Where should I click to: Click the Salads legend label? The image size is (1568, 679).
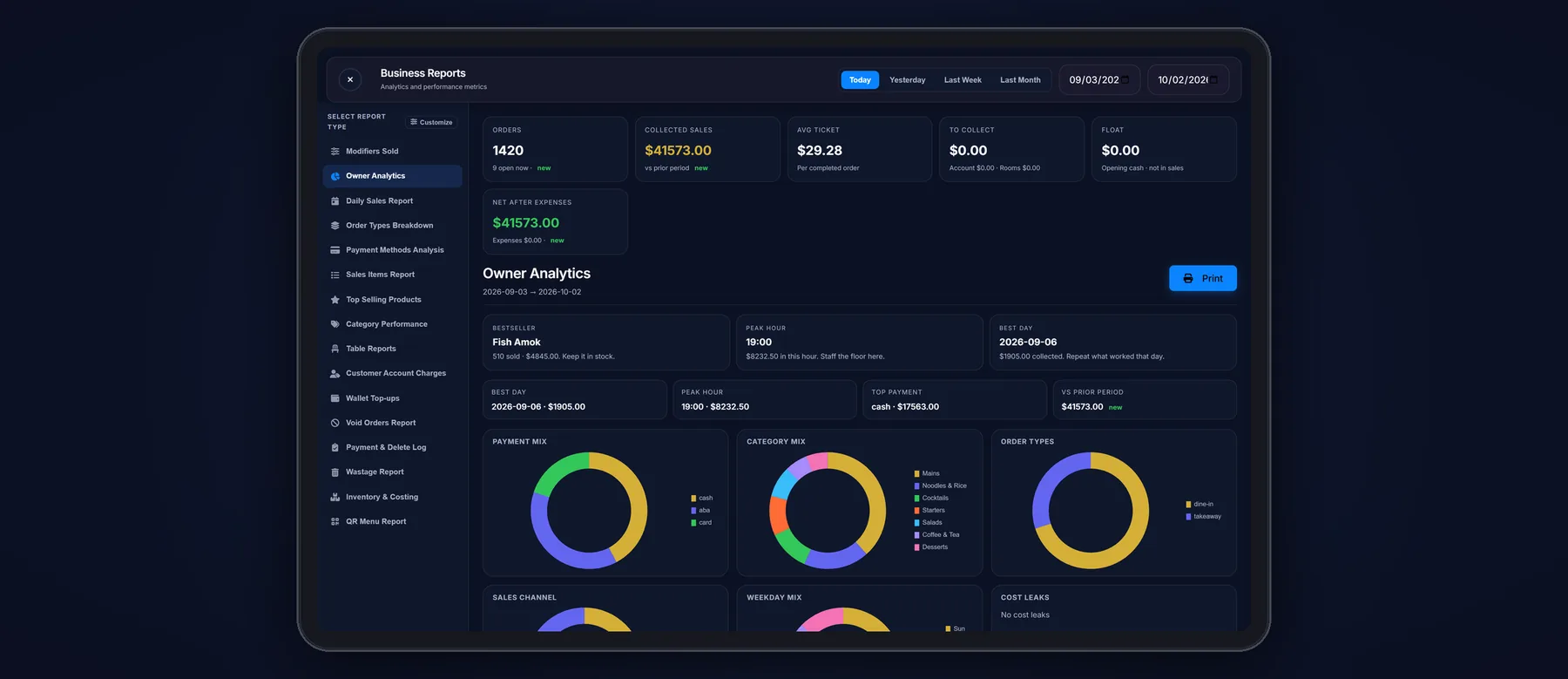pyautogui.click(x=932, y=523)
